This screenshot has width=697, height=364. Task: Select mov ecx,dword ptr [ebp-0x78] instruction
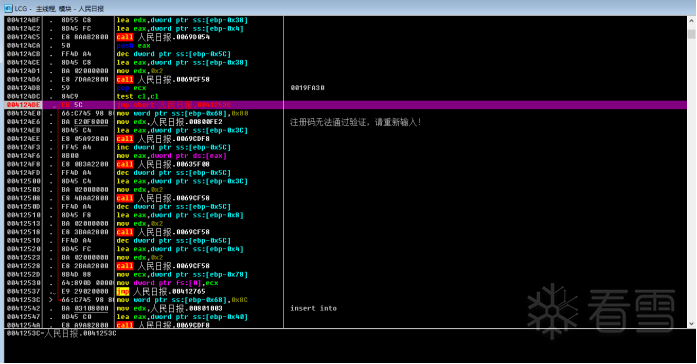(x=182, y=274)
